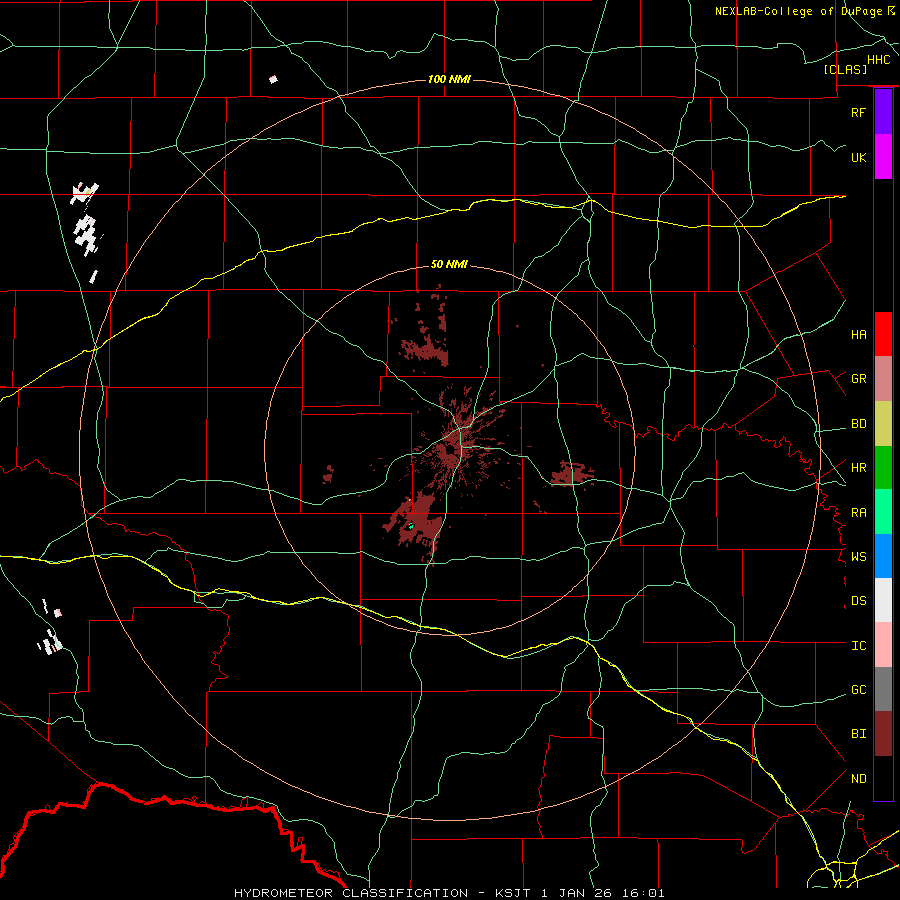This screenshot has width=900, height=900.
Task: Click the HA red legend swatch
Action: click(883, 334)
